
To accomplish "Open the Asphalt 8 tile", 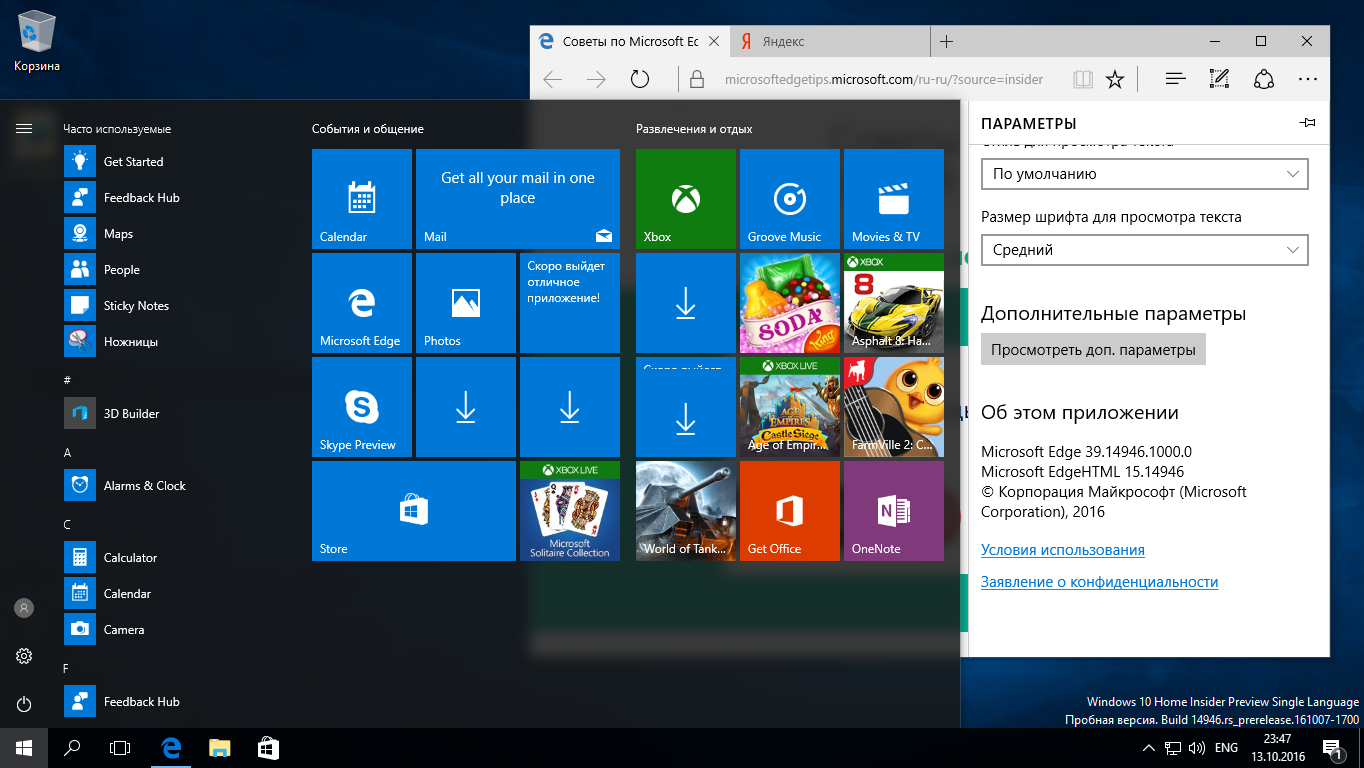I will tap(894, 303).
